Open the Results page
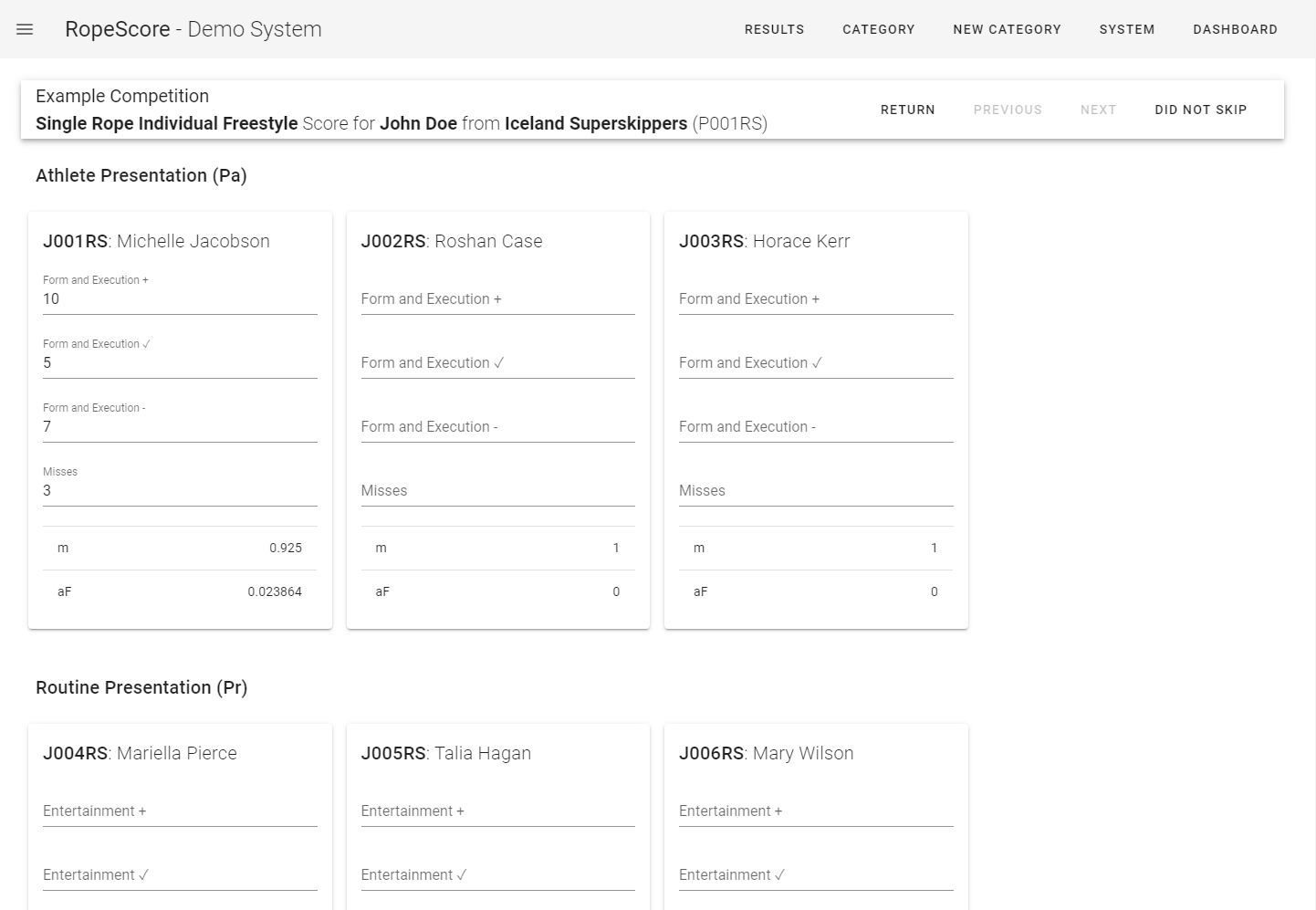 click(774, 29)
